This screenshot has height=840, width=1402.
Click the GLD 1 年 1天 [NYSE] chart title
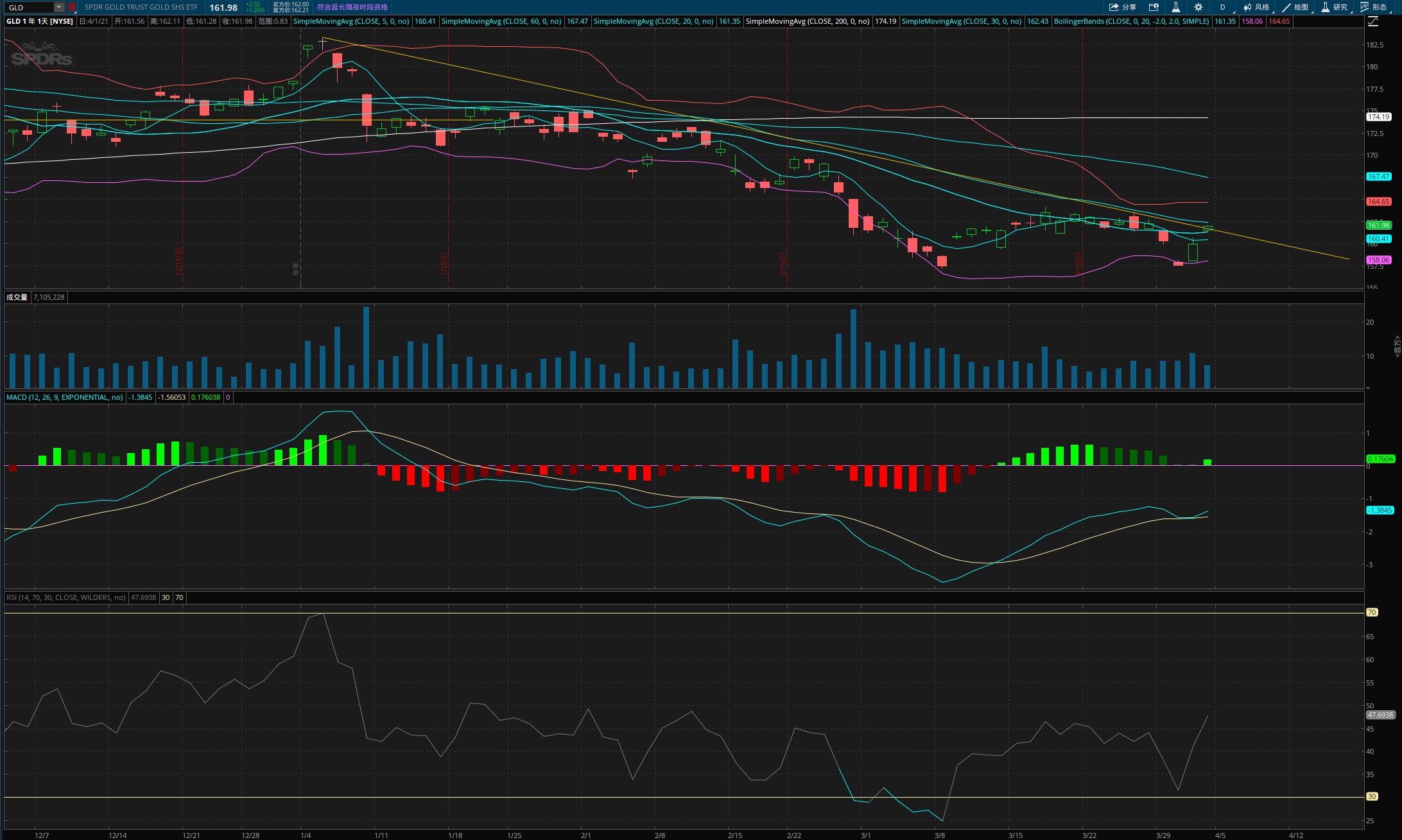40,21
